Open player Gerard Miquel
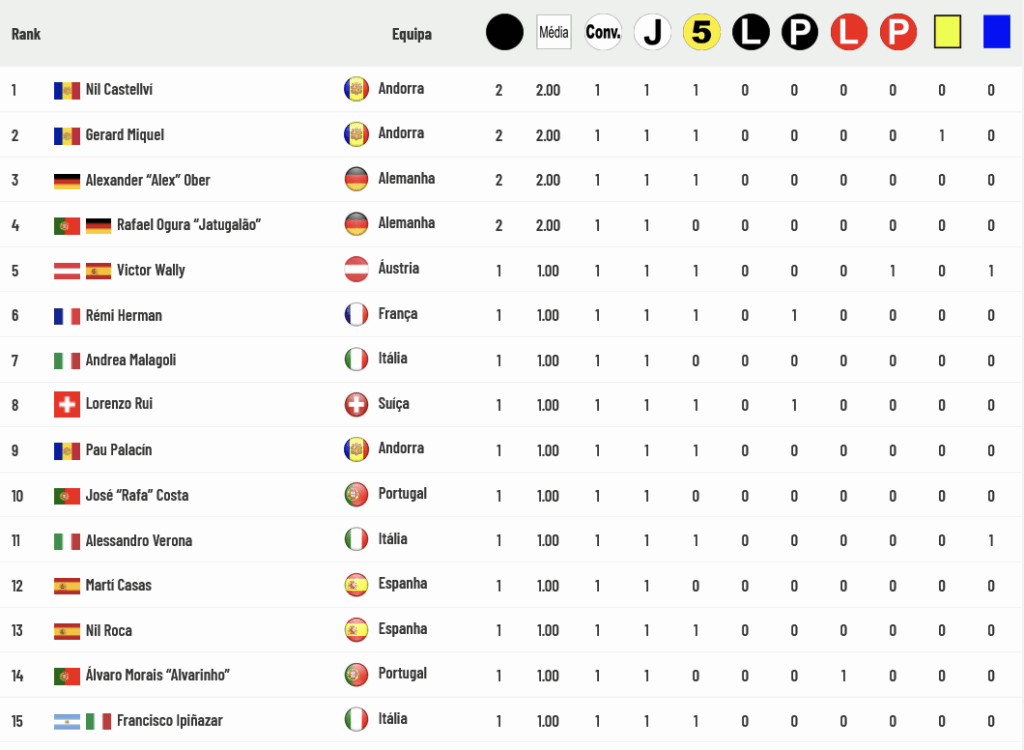 coord(125,135)
